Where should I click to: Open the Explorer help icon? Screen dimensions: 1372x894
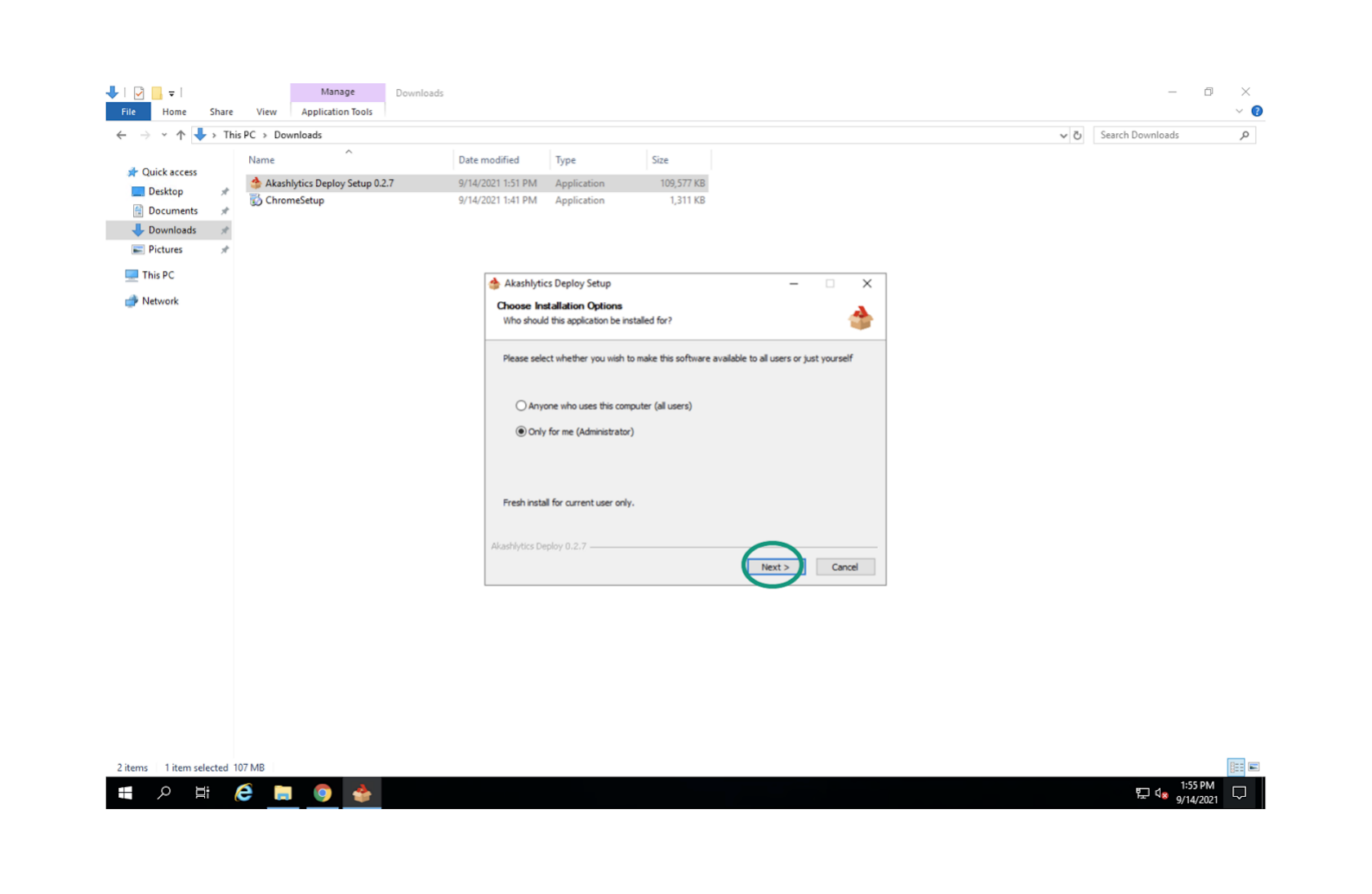click(1257, 112)
